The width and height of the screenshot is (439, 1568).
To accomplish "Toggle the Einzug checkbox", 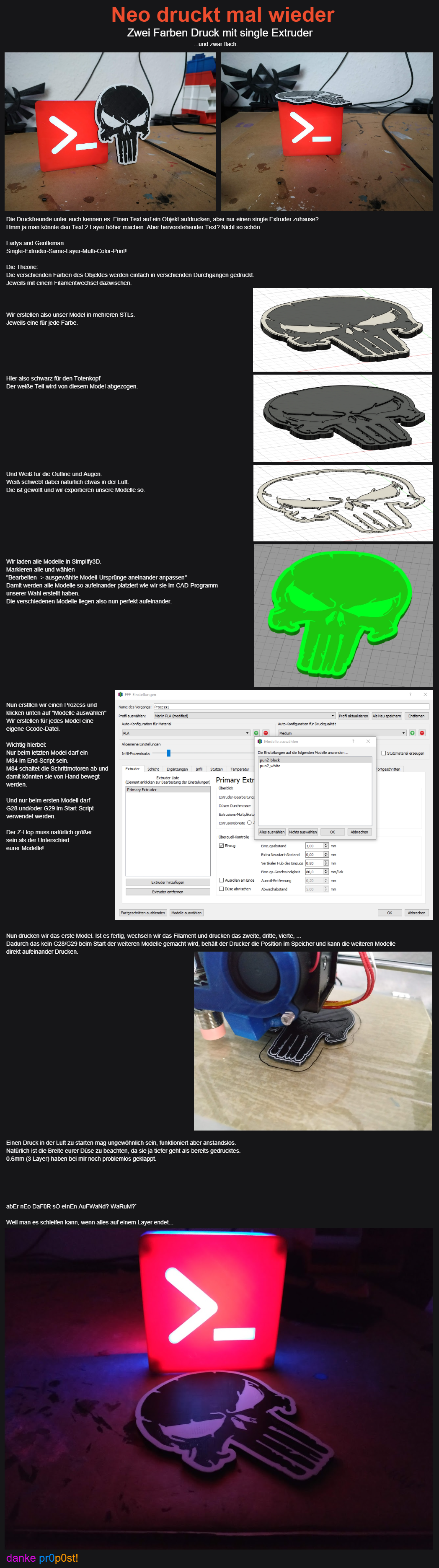I will pyautogui.click(x=221, y=846).
